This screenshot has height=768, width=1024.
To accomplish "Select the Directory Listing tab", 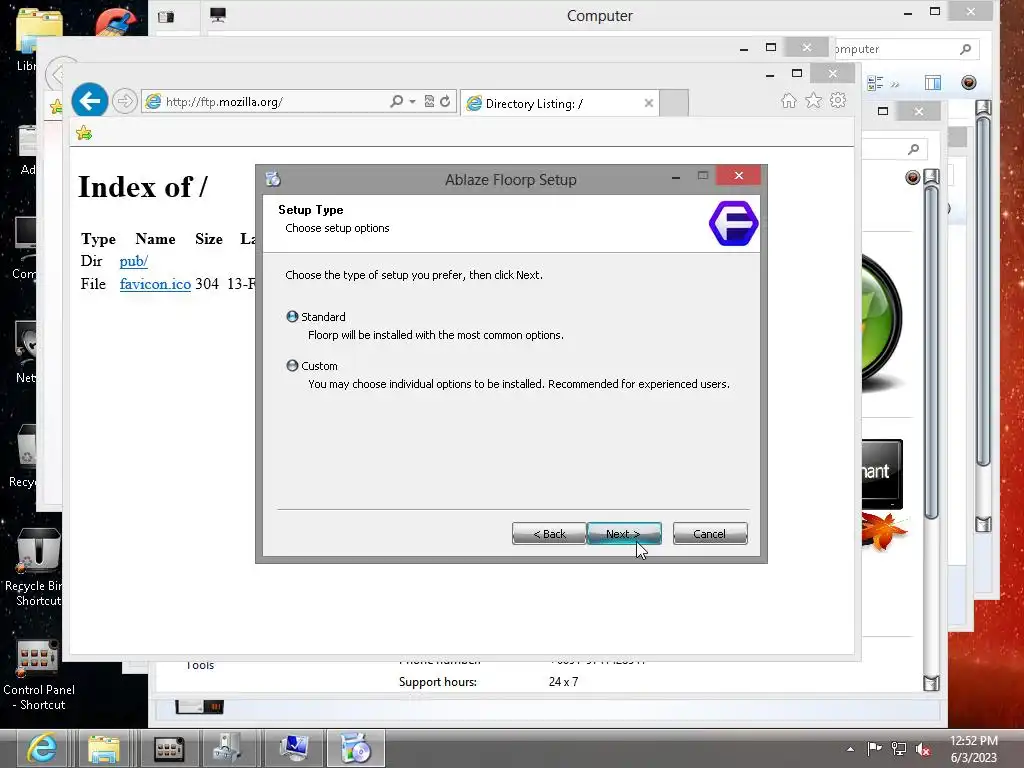I will click(x=560, y=103).
